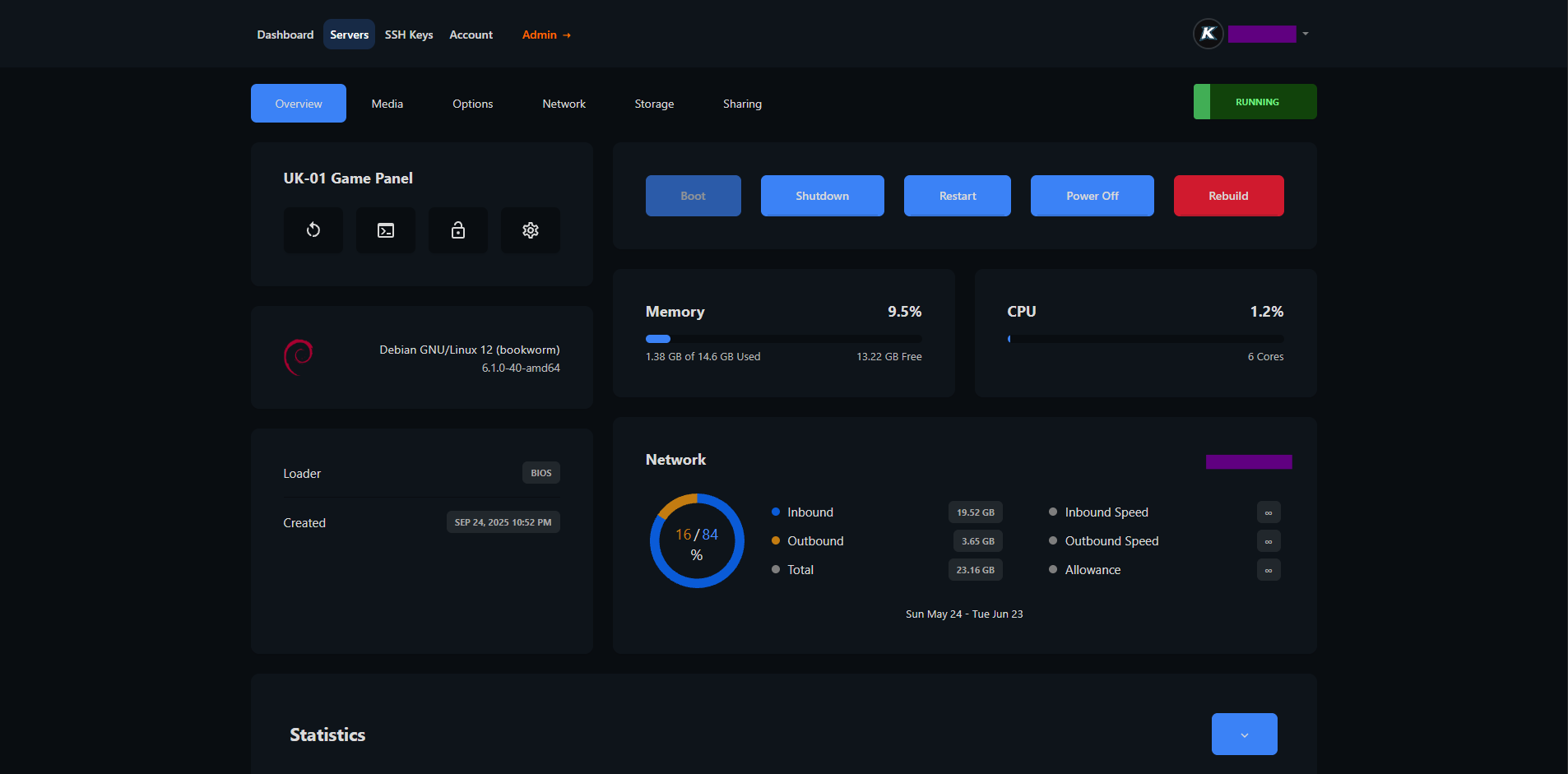The image size is (1568, 774).
Task: Click the Inbound Speed infinity badge
Action: coord(1269,512)
